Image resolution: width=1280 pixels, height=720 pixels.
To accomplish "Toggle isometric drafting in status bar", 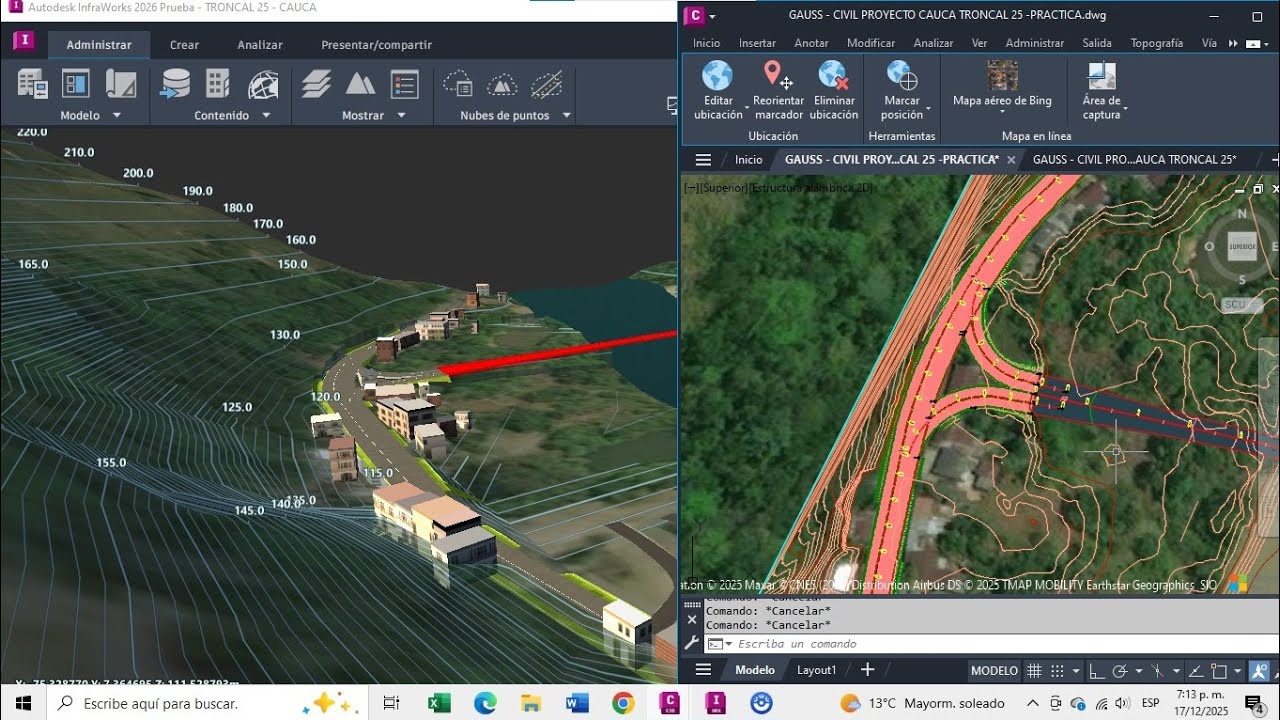I will tap(1157, 671).
